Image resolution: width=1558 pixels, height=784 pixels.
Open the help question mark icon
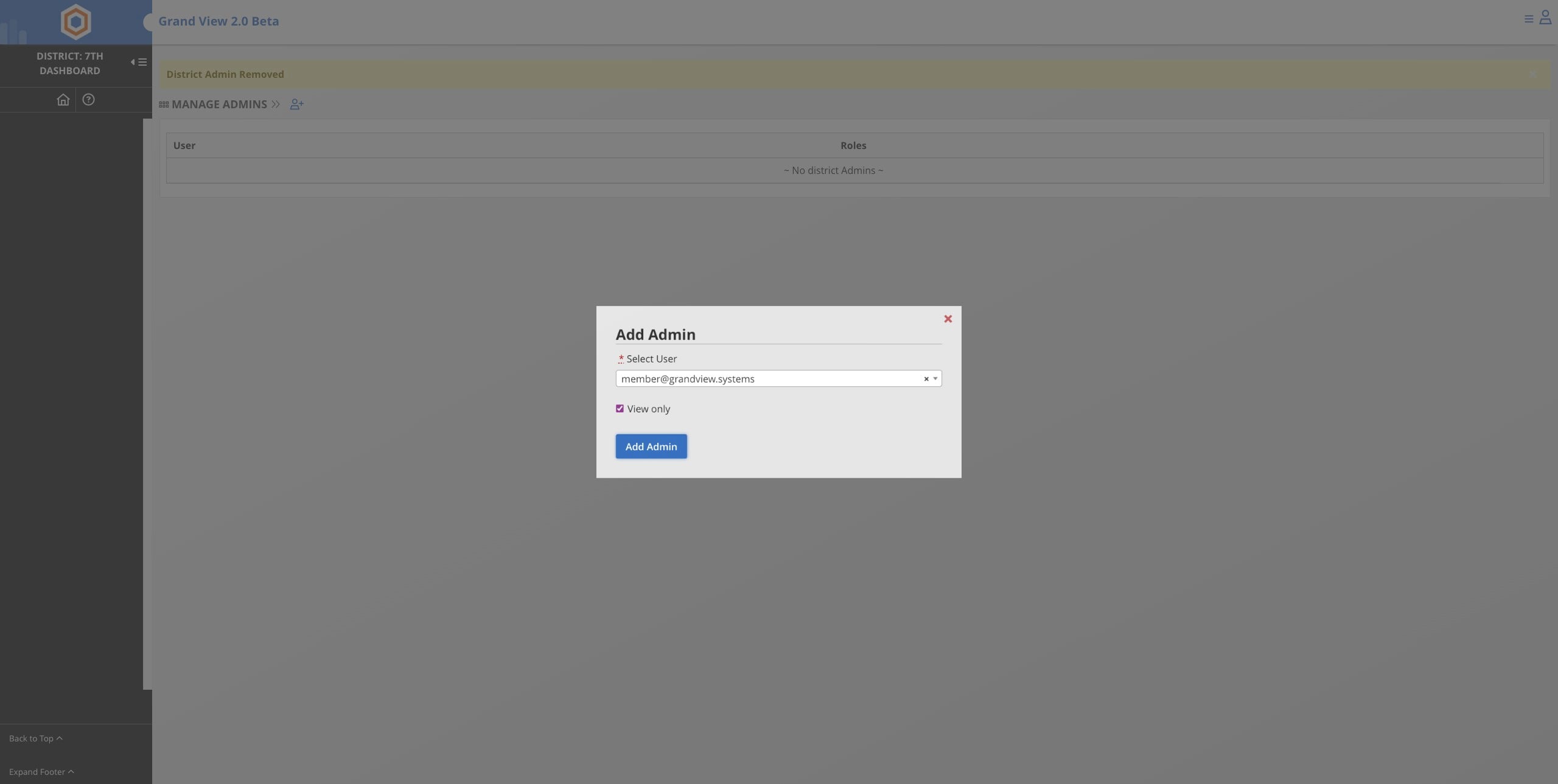(88, 100)
